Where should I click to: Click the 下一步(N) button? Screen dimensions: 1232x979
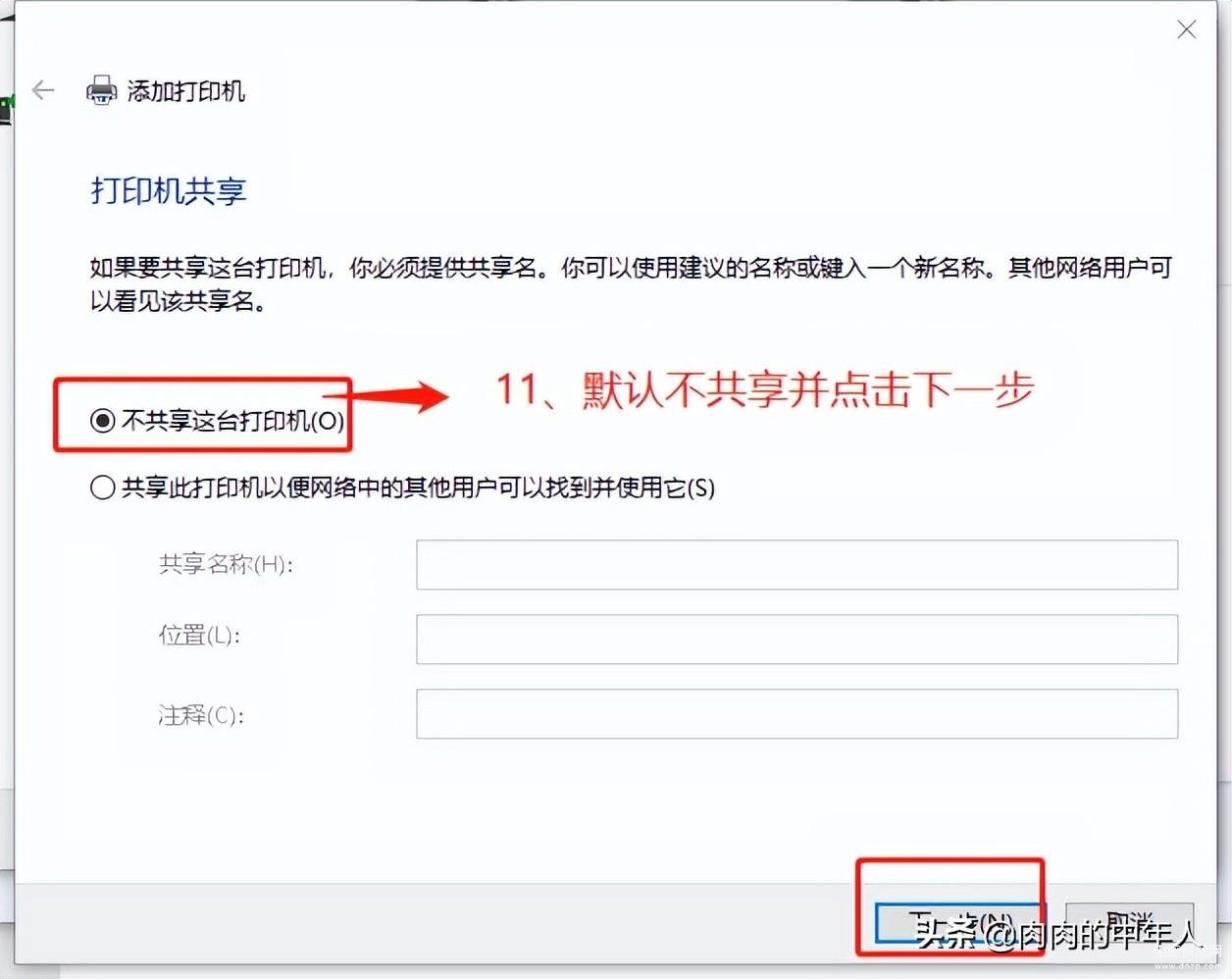coord(954,925)
